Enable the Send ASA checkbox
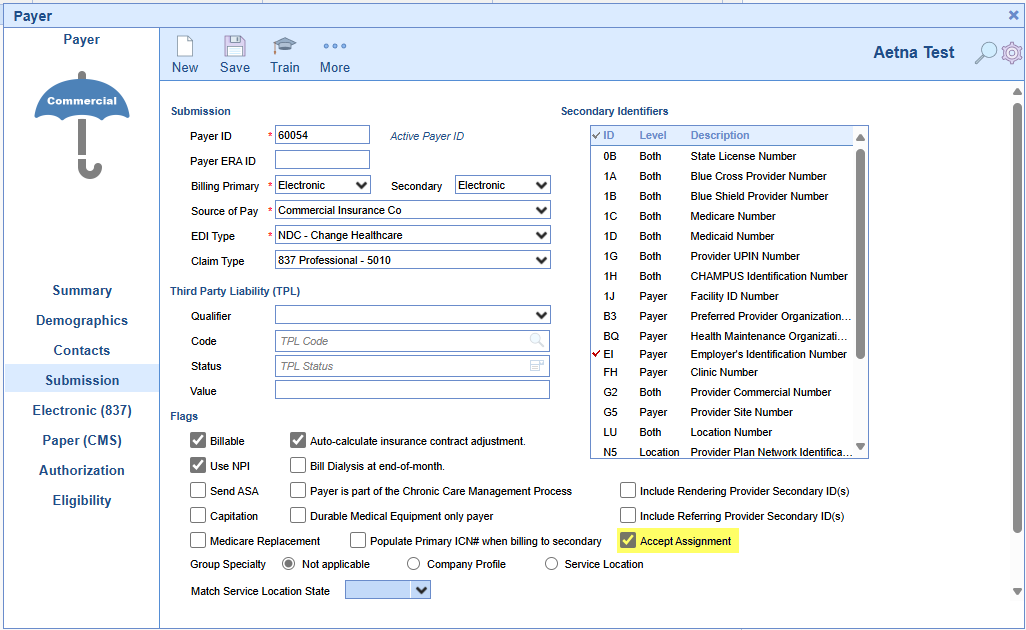 (x=198, y=491)
